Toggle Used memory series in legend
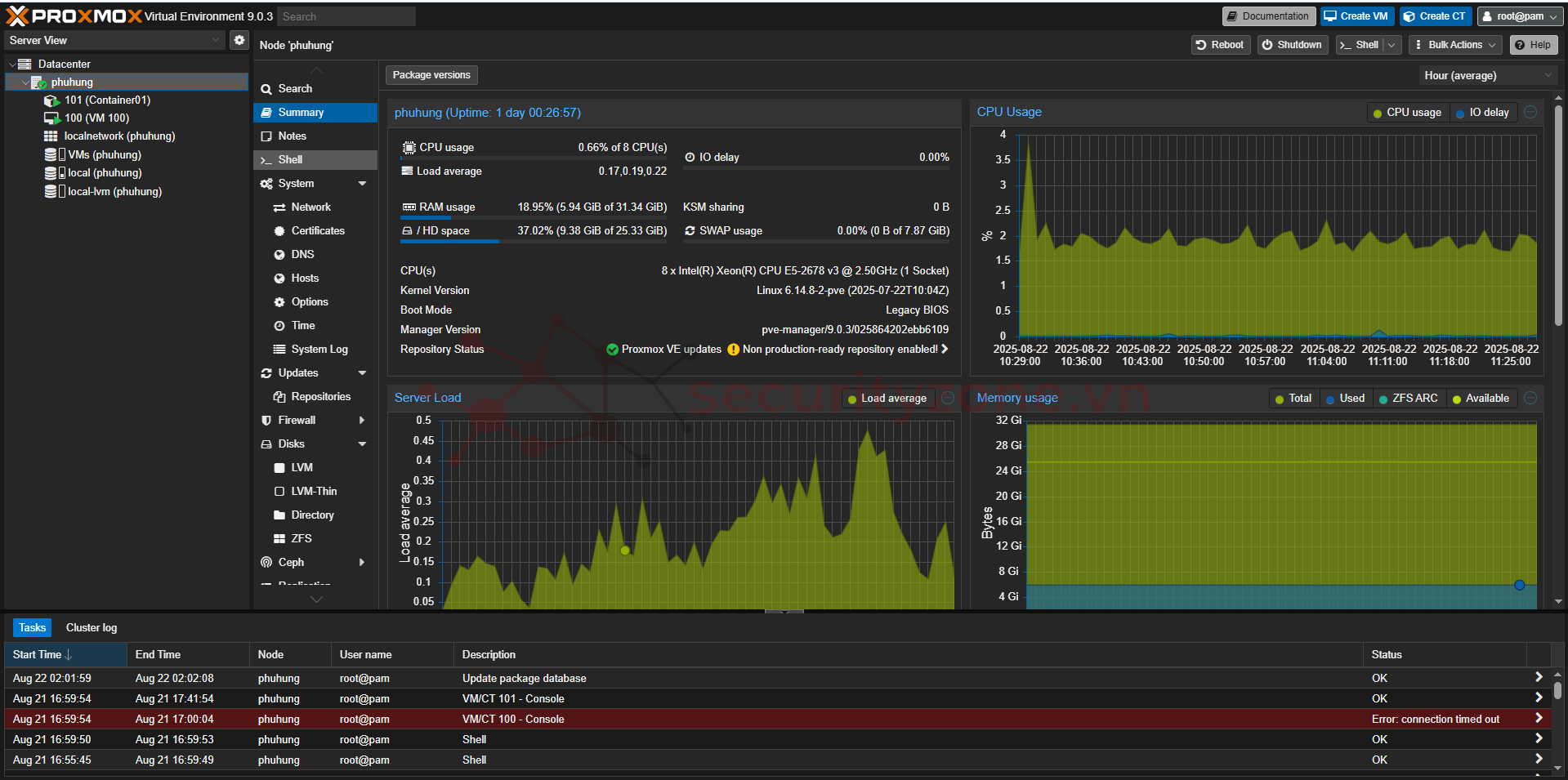 click(x=1345, y=399)
